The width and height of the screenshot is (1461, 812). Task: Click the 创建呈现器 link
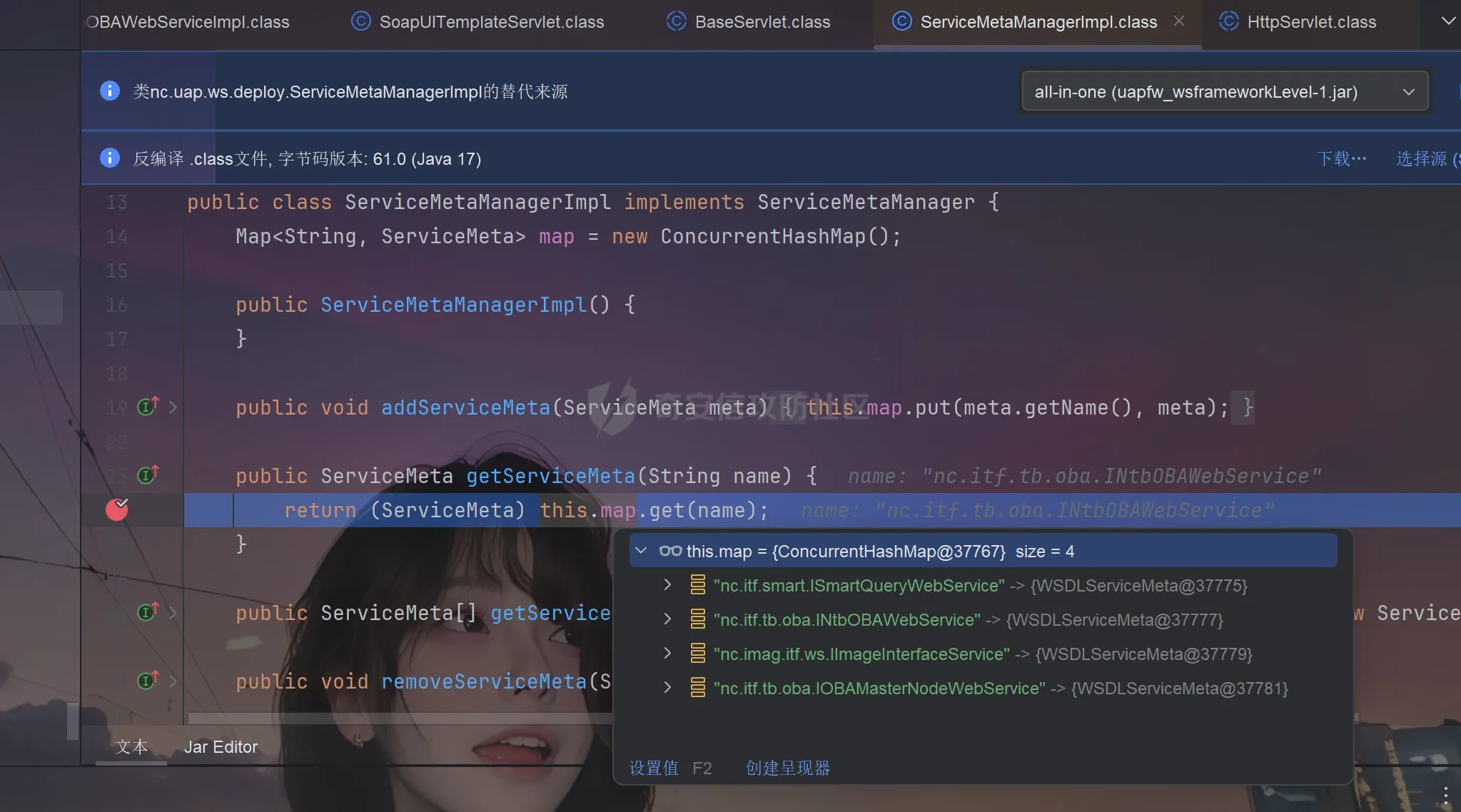click(788, 768)
